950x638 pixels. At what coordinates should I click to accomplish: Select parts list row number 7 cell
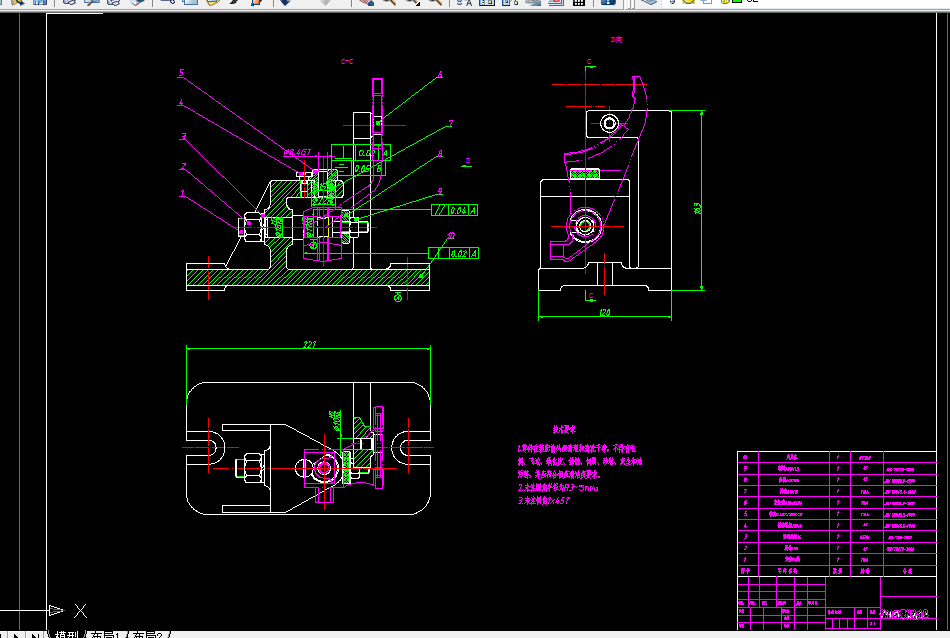pos(748,491)
